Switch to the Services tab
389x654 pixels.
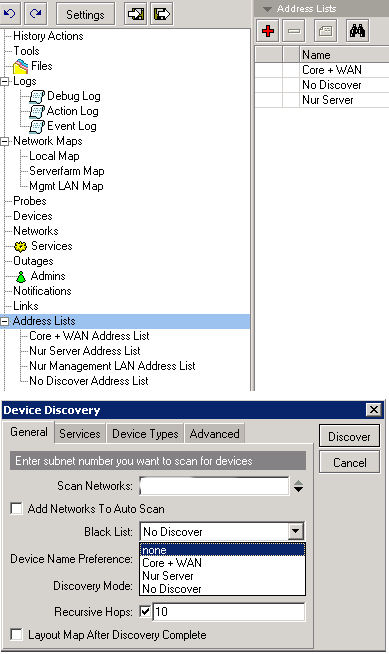pyautogui.click(x=80, y=434)
